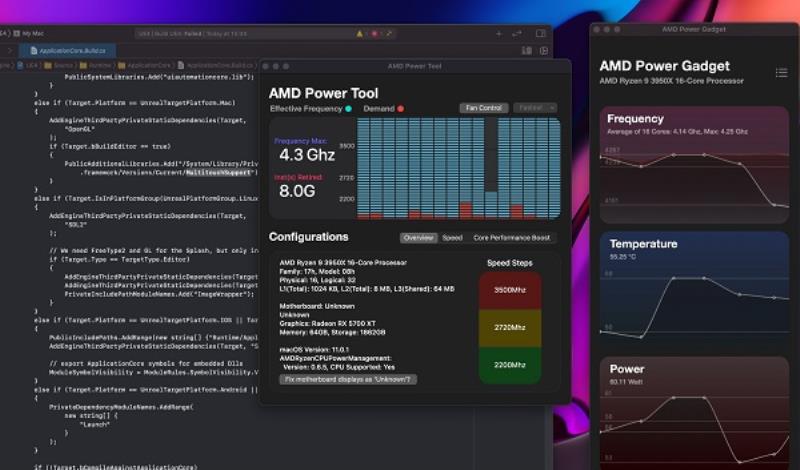Open ApplicationCore.Build.cs file breadcrumb
Screen dimensions: 800x470
click(x=216, y=65)
